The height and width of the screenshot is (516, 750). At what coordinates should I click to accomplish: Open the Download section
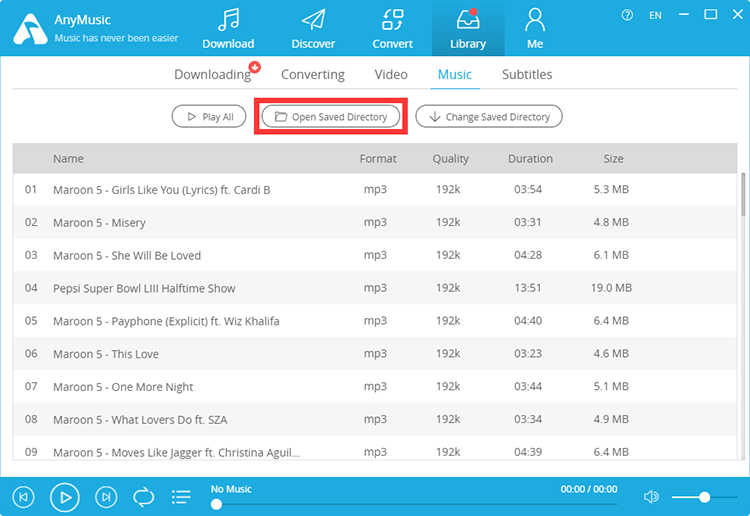coord(228,29)
